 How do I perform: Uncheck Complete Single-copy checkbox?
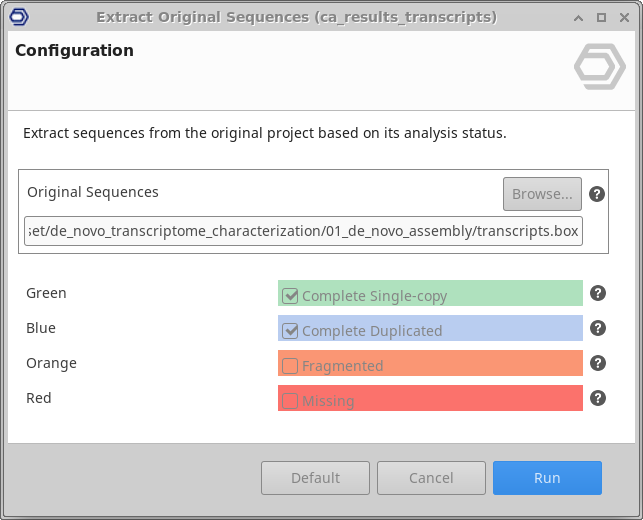(290, 296)
